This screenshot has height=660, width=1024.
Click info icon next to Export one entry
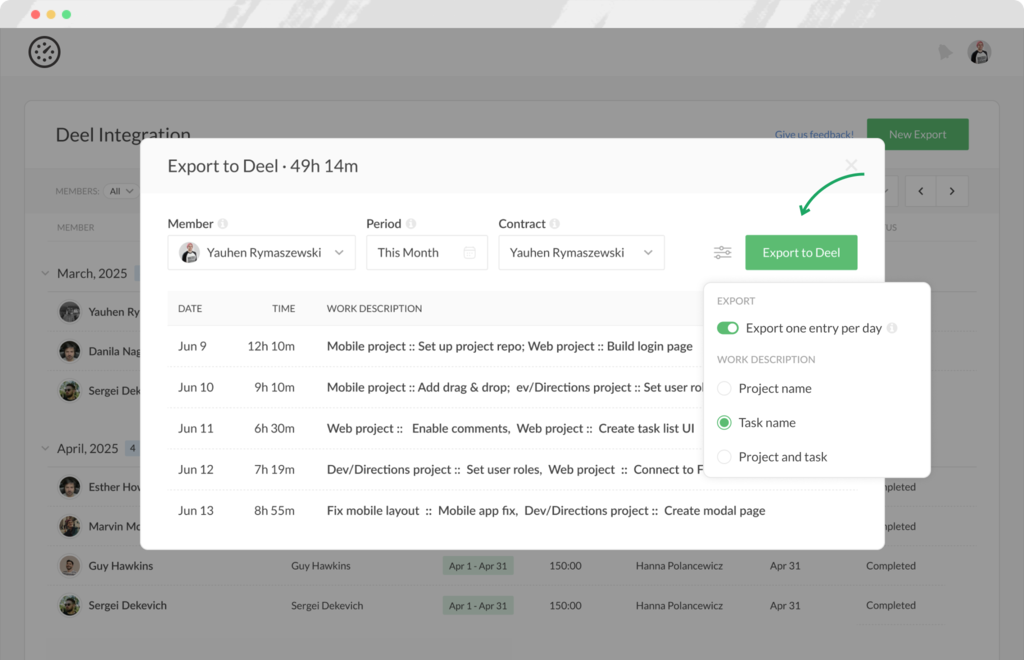892,328
